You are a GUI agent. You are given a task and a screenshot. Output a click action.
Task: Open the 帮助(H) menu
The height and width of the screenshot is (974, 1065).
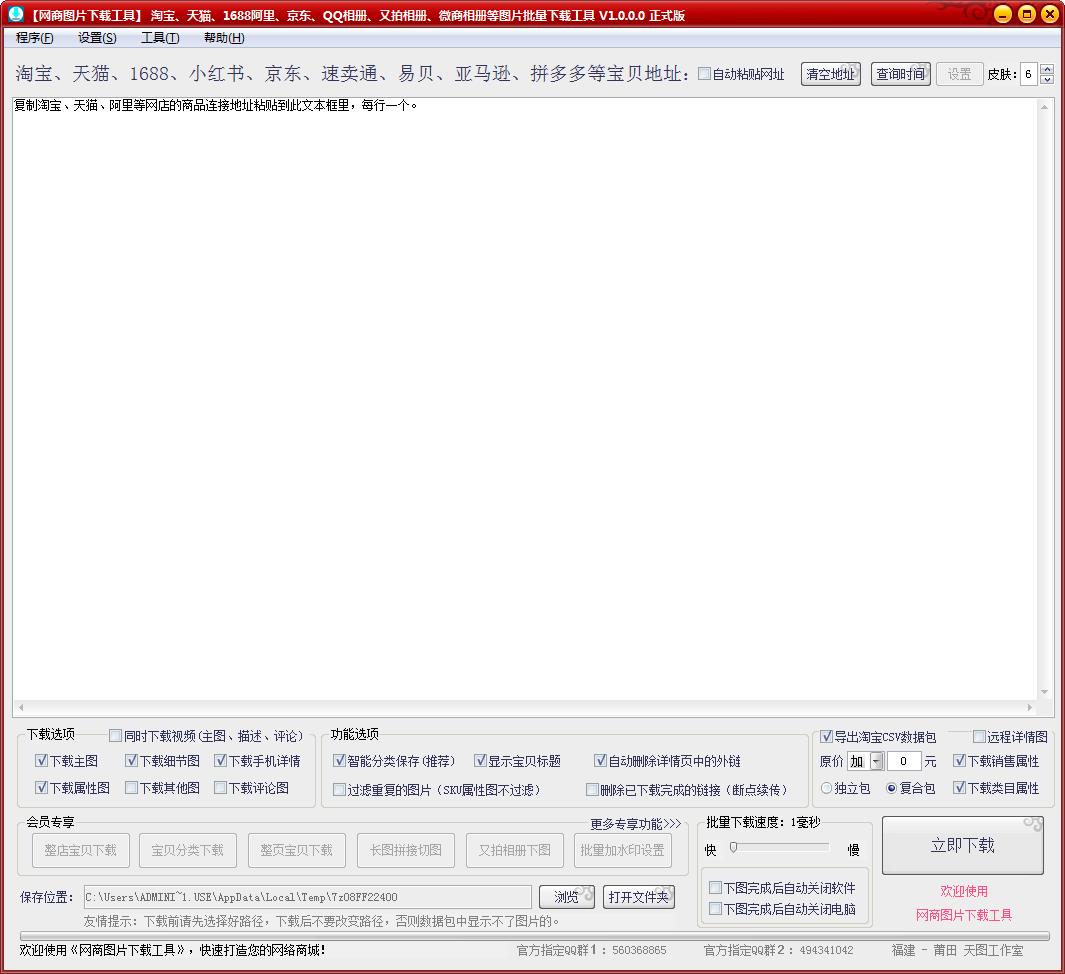[x=224, y=38]
